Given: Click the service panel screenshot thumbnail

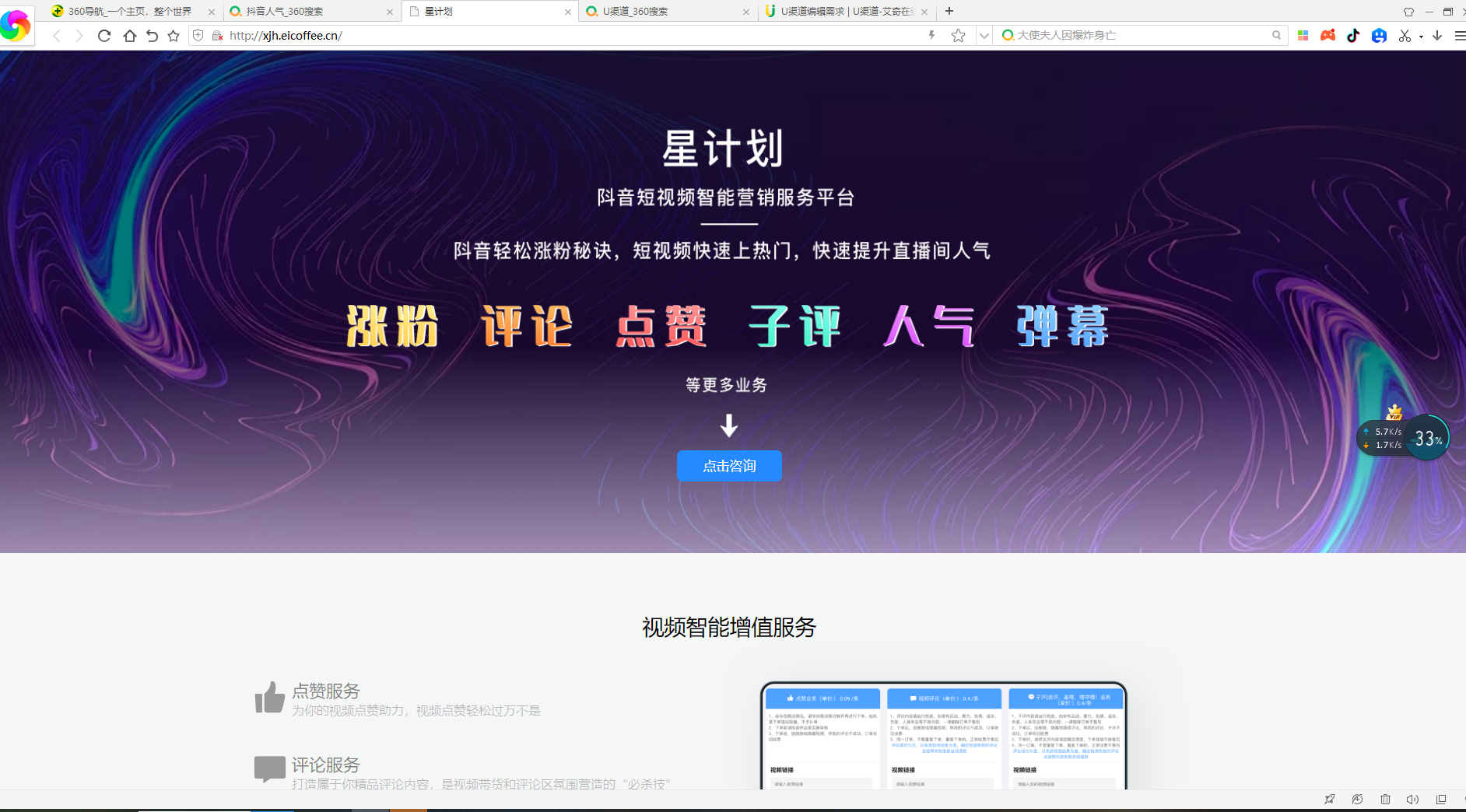Looking at the screenshot, I should (x=944, y=736).
